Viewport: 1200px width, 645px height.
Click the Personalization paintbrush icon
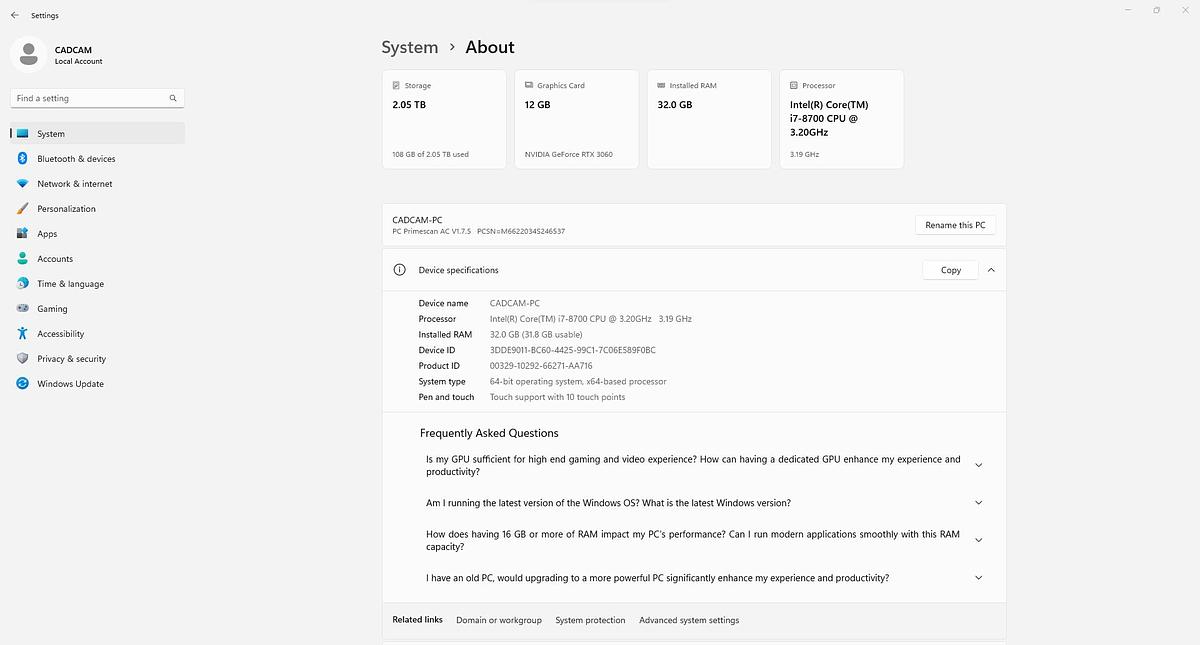coord(22,209)
